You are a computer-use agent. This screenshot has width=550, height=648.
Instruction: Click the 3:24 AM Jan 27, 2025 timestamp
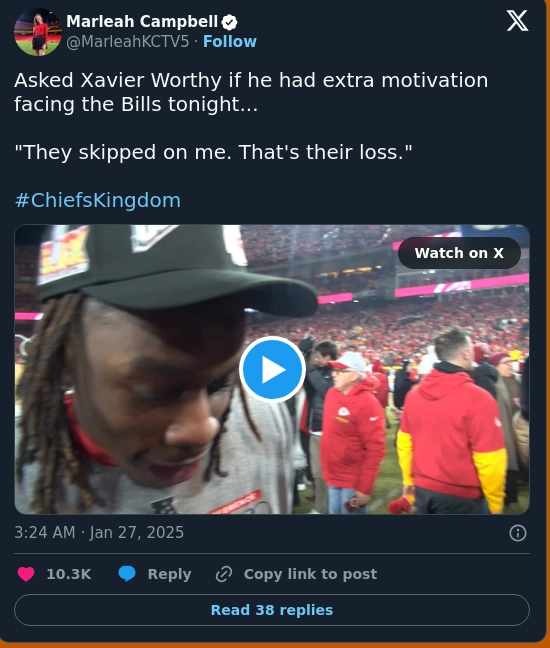[x=99, y=532]
